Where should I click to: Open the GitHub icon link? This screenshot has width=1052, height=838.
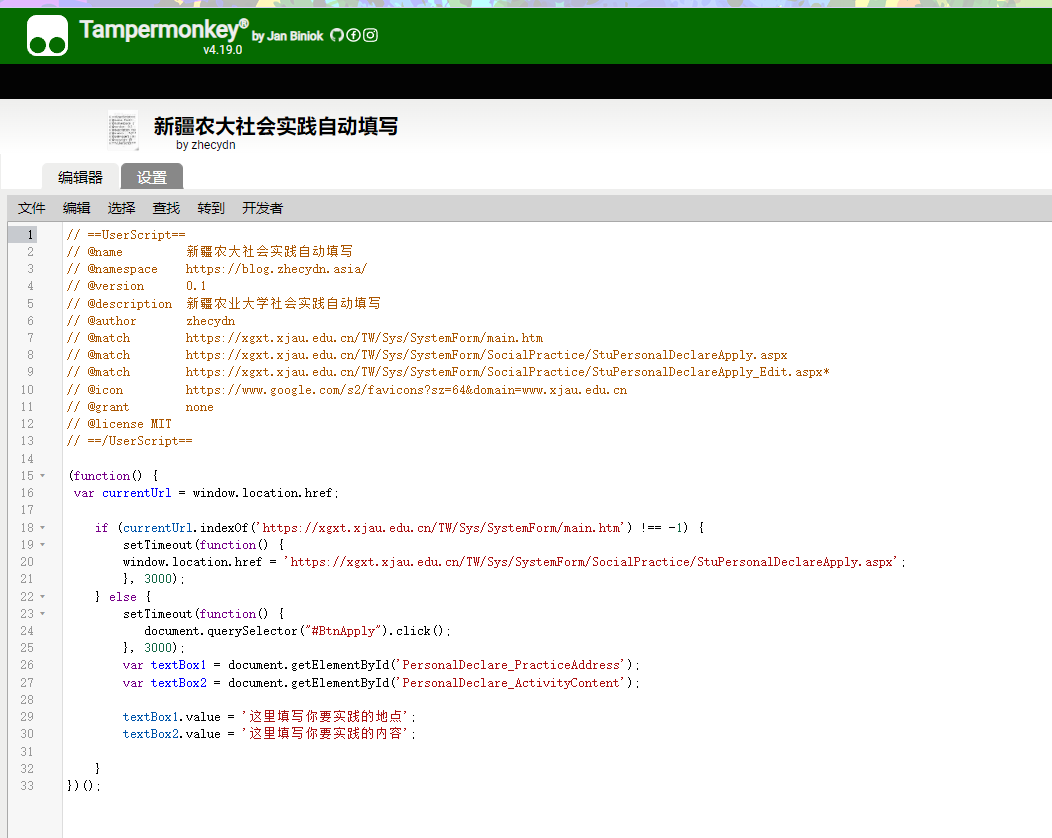(337, 35)
